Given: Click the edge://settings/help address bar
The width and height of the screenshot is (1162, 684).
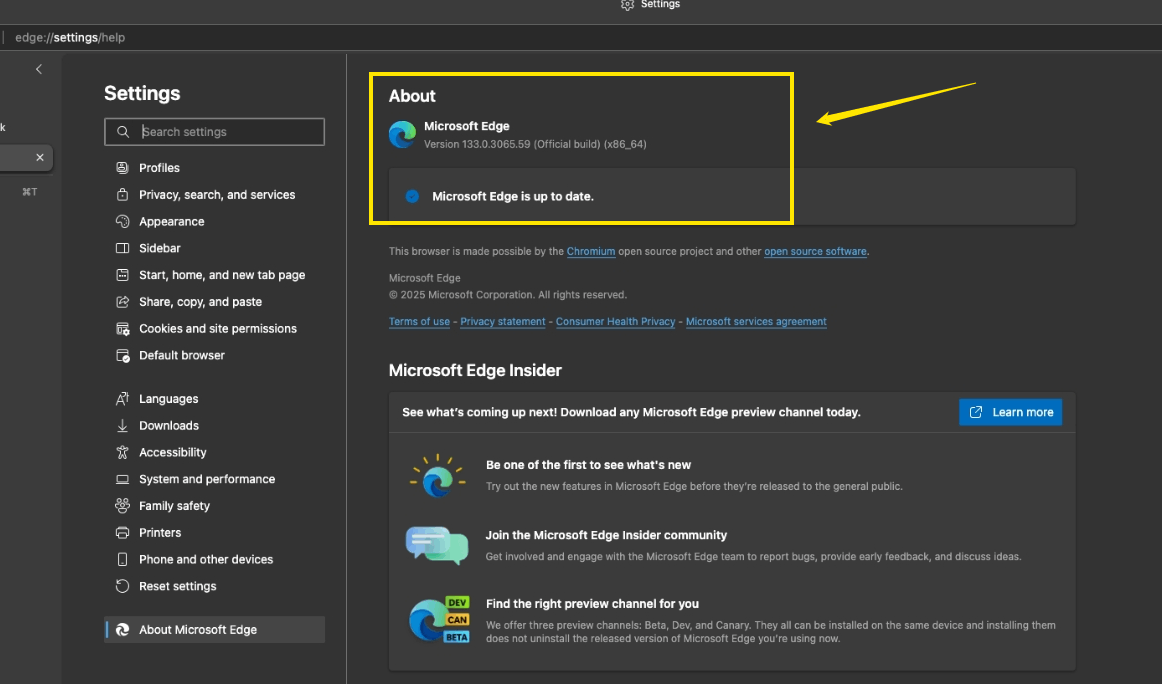Looking at the screenshot, I should 70,37.
